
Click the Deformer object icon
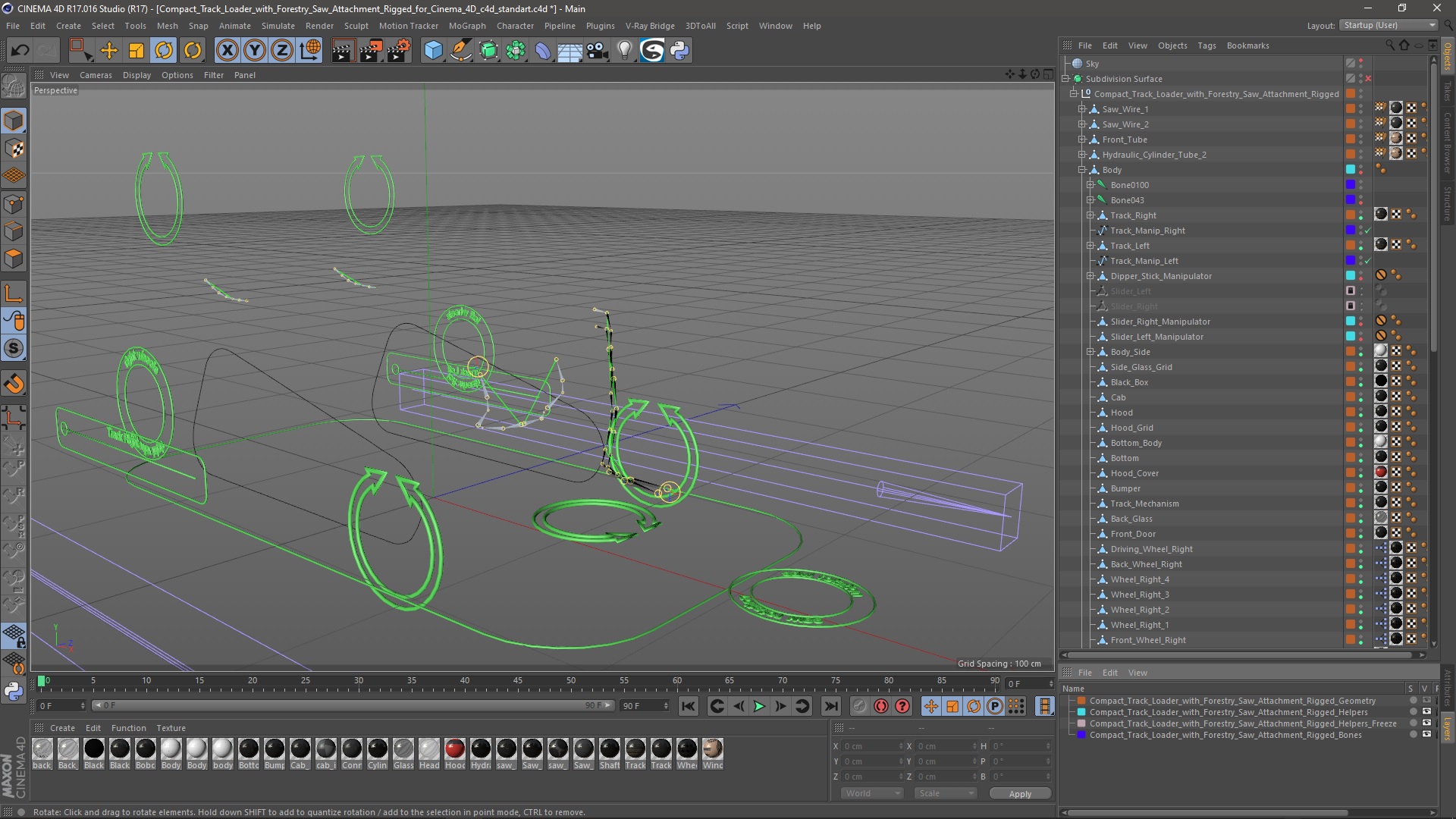coord(544,51)
